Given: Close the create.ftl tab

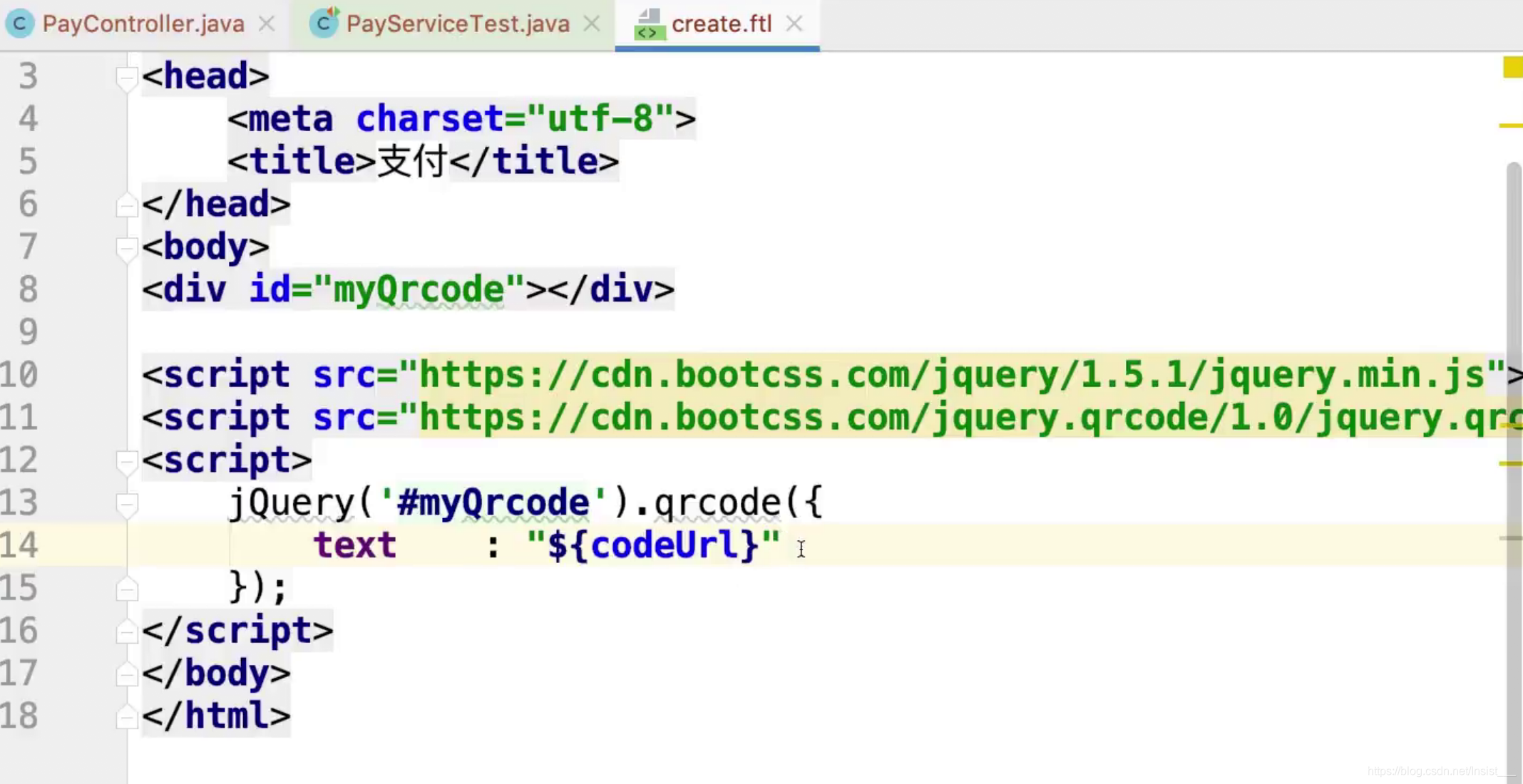Looking at the screenshot, I should coord(794,24).
